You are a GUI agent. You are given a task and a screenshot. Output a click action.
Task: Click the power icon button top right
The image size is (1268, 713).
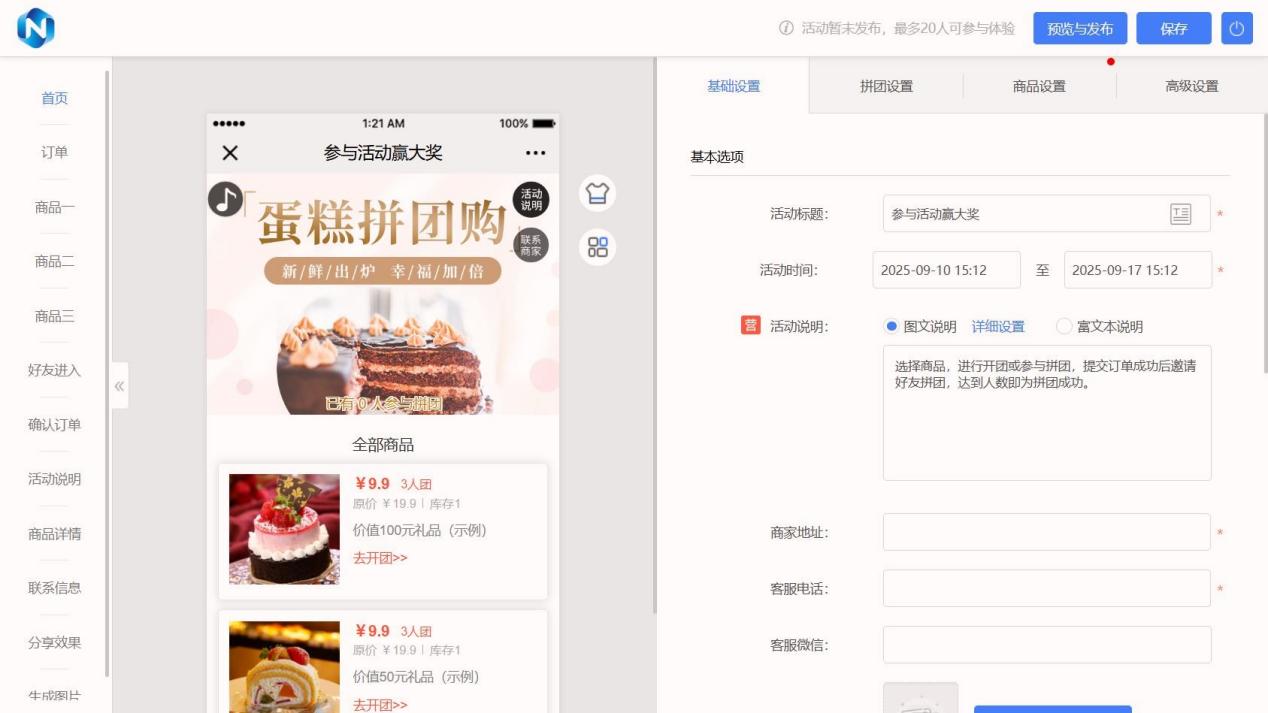pos(1236,29)
